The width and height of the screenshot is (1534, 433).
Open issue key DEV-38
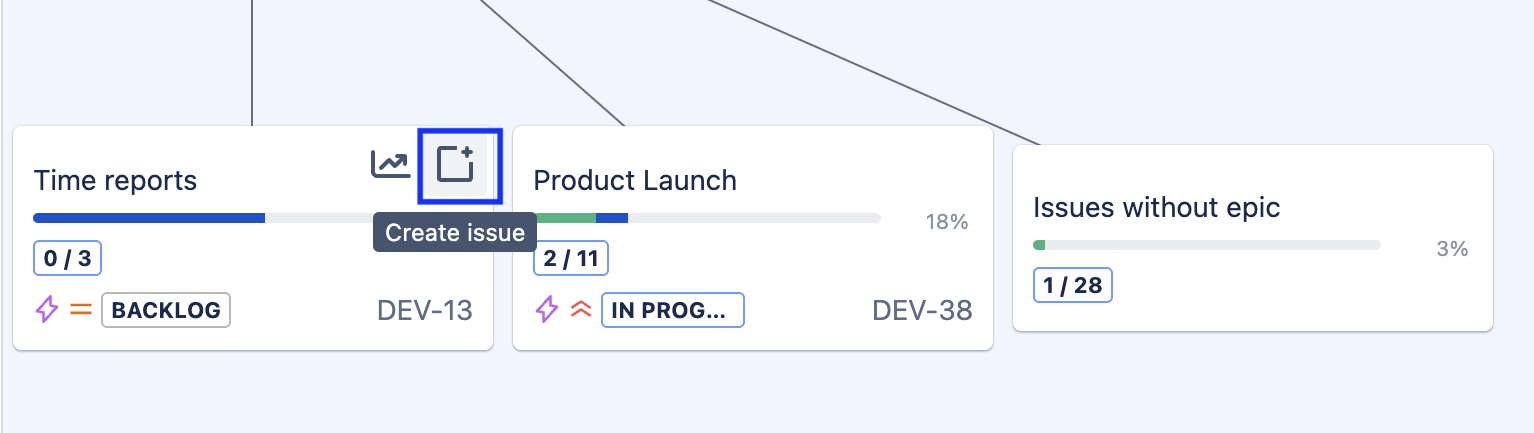tap(922, 310)
